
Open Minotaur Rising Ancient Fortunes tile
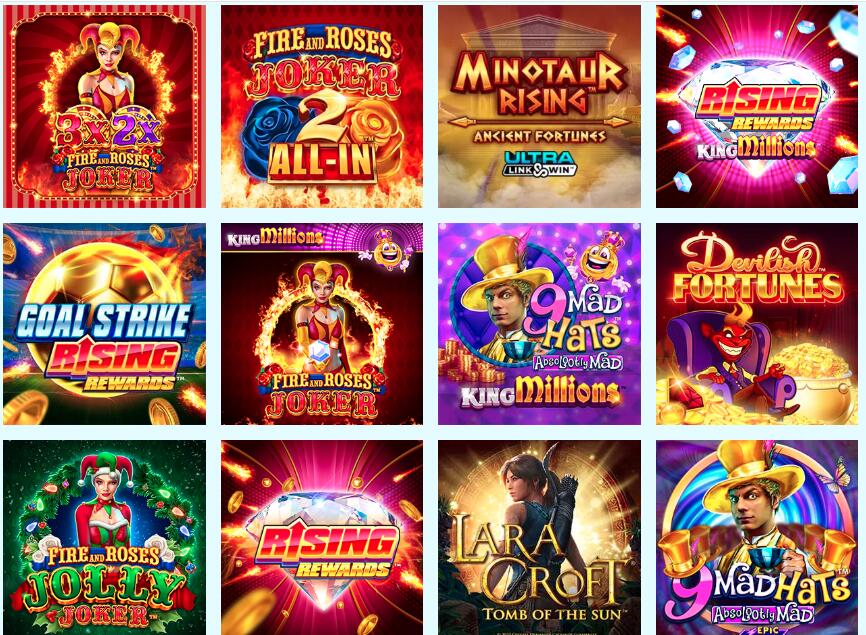click(540, 107)
